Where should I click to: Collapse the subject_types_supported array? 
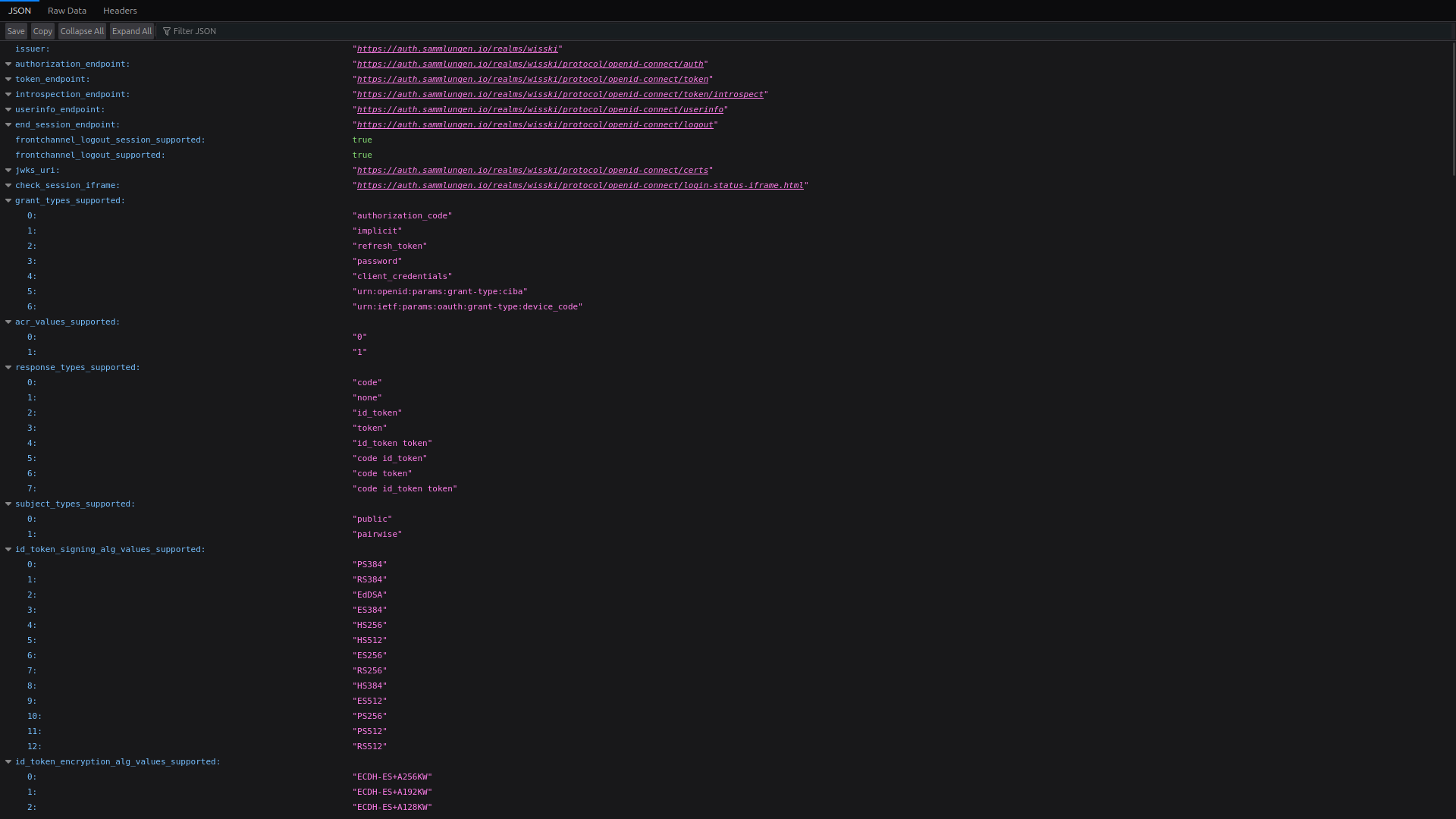coord(8,504)
